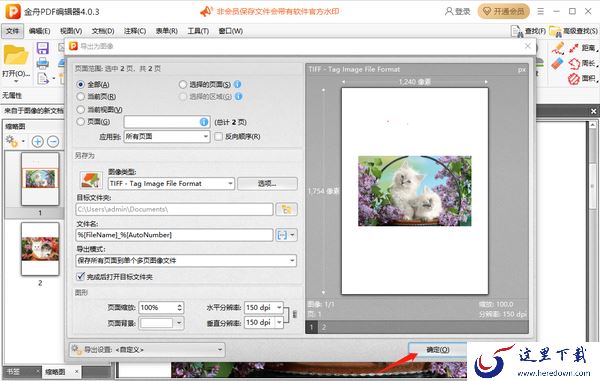The width and height of the screenshot is (600, 381).
Task: Click the hamburger menu icon in title bar
Action: click(x=540, y=11)
